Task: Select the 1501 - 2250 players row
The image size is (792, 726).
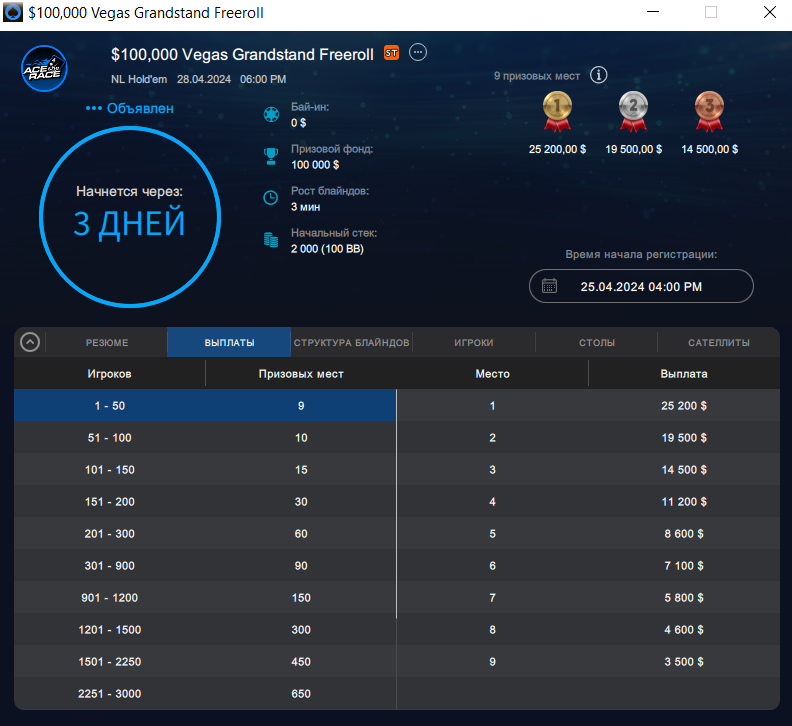Action: 205,661
